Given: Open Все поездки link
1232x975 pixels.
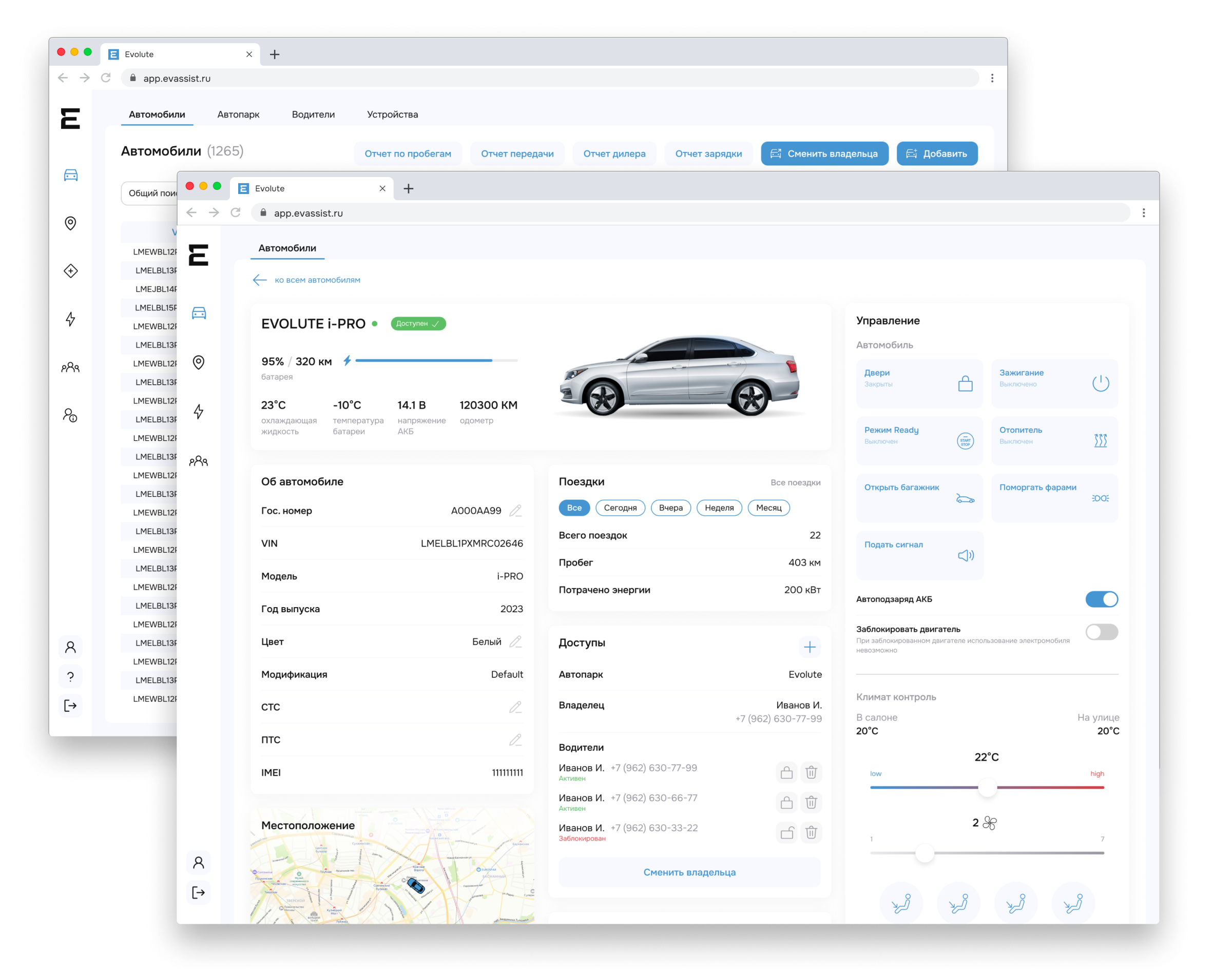Looking at the screenshot, I should point(796,483).
